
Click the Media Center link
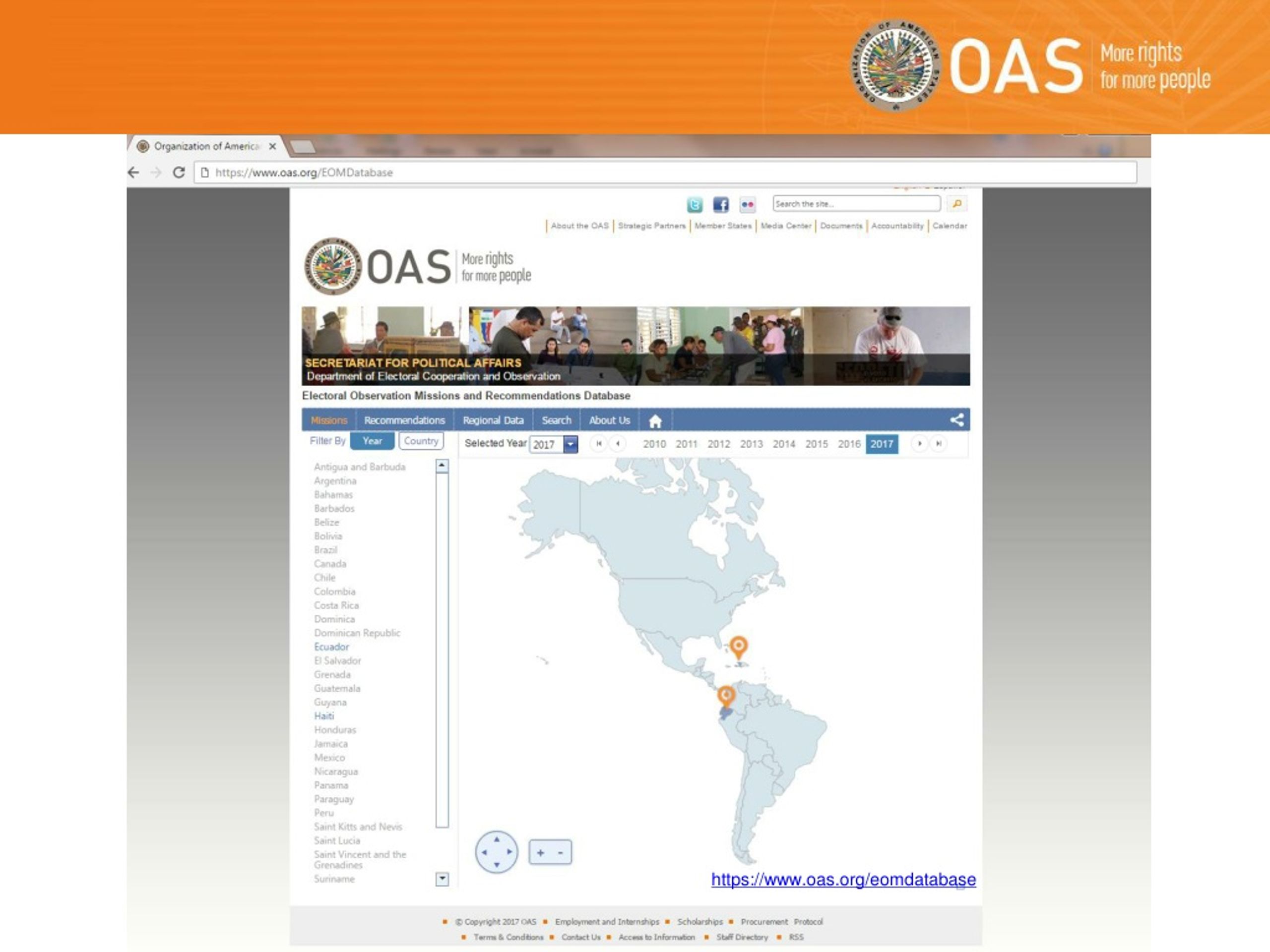[x=786, y=226]
